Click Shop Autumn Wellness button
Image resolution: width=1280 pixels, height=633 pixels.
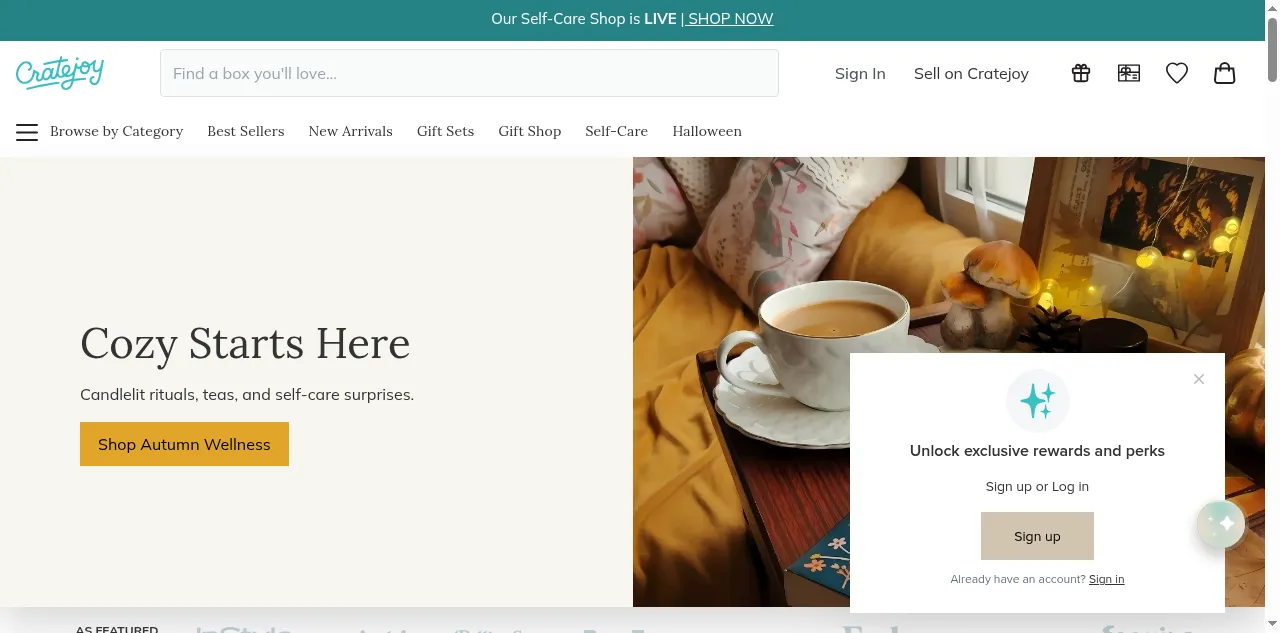(184, 444)
